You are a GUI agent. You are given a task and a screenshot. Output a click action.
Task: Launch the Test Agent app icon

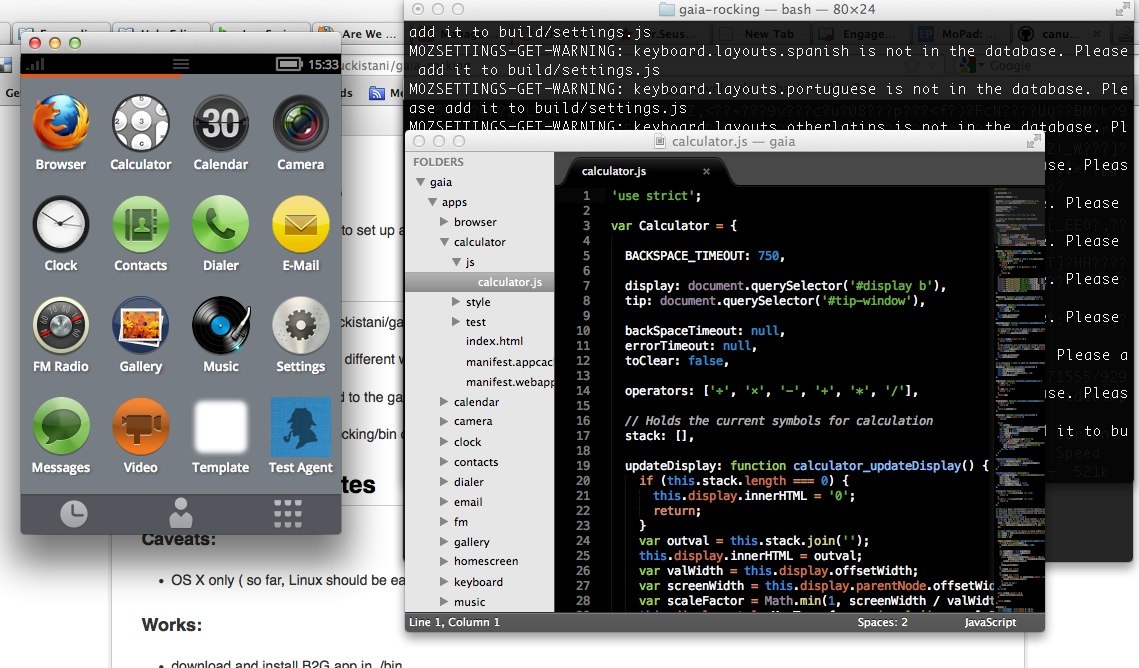301,426
